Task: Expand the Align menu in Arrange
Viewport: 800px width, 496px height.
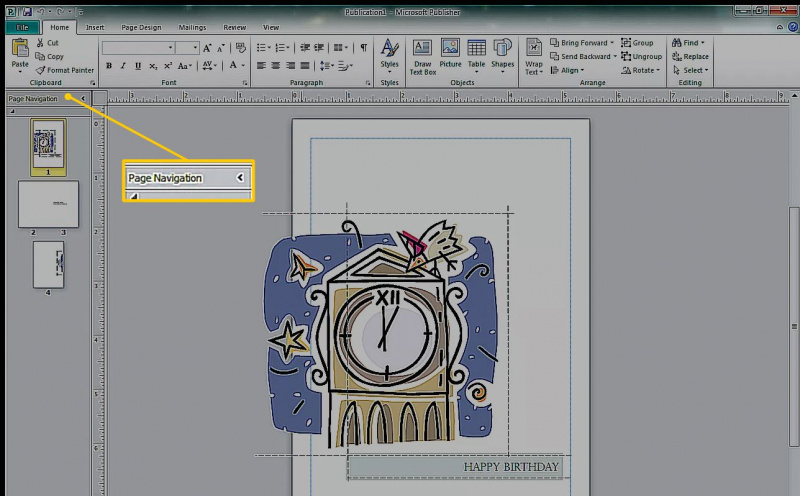Action: tap(567, 70)
